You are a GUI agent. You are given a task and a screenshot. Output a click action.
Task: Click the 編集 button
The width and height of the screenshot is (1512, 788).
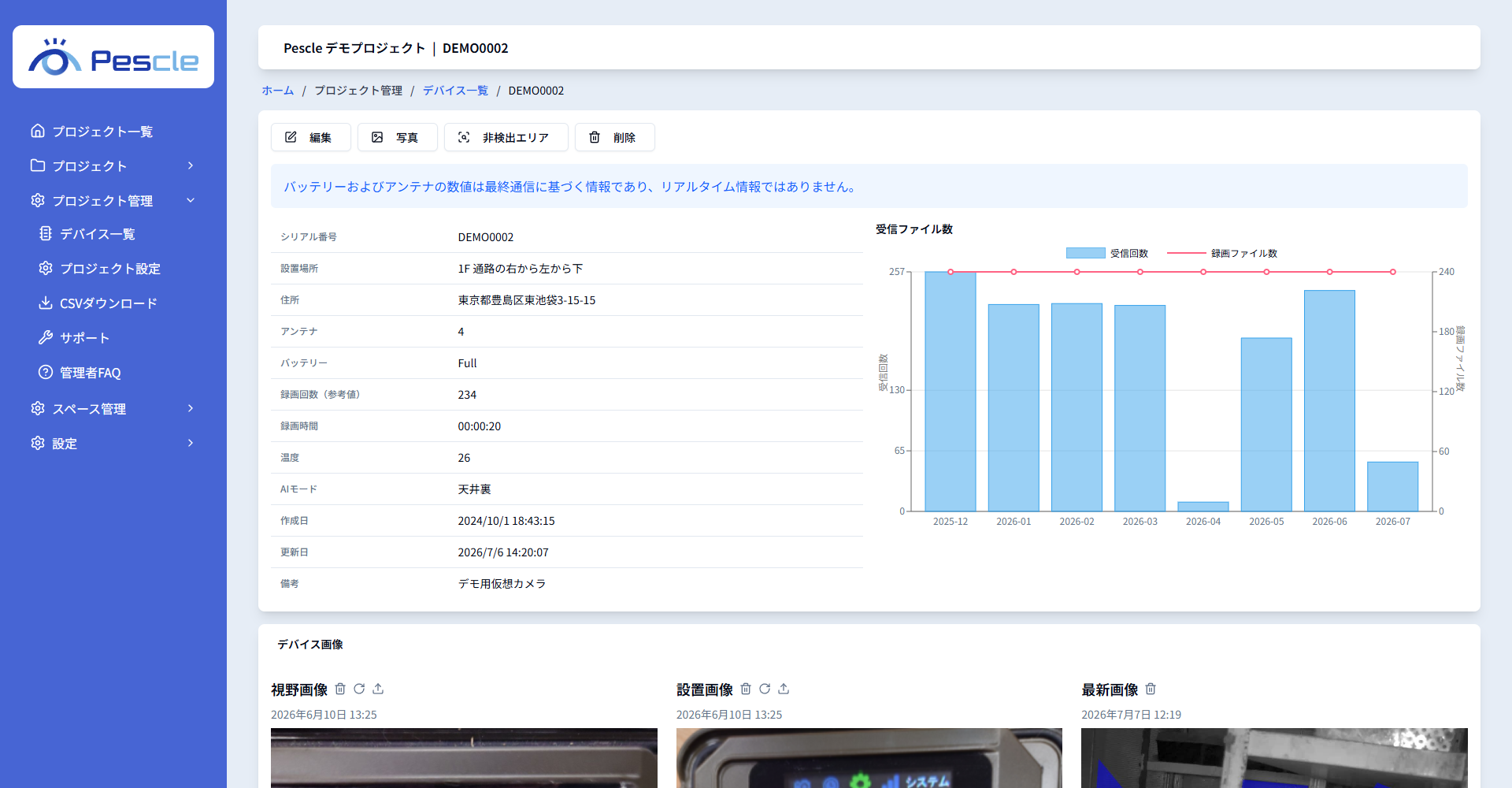[311, 137]
